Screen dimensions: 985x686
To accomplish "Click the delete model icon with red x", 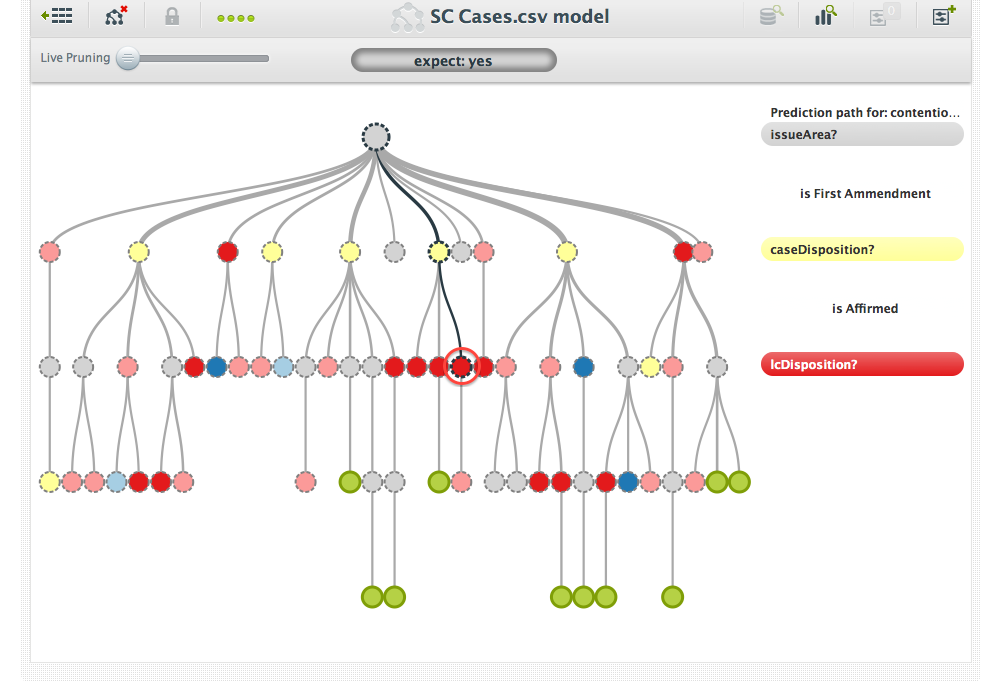I will coord(117,16).
